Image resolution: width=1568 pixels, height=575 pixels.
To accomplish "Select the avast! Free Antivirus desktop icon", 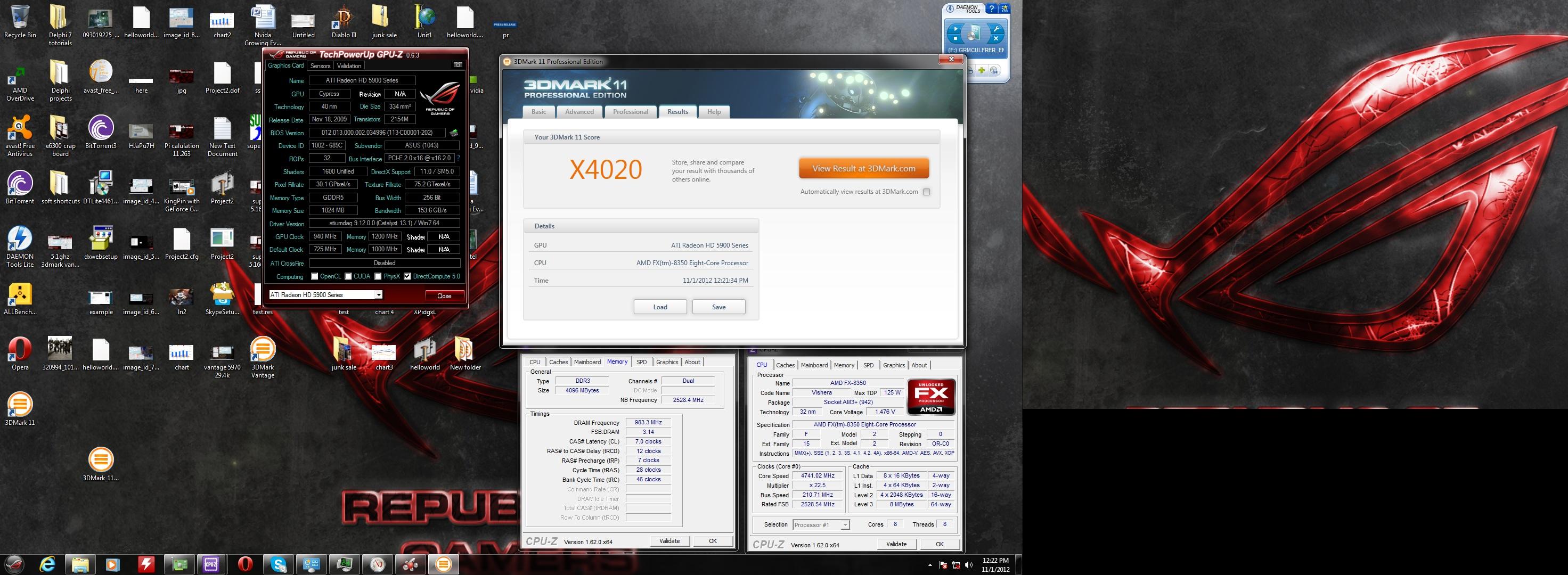I will click(x=20, y=136).
